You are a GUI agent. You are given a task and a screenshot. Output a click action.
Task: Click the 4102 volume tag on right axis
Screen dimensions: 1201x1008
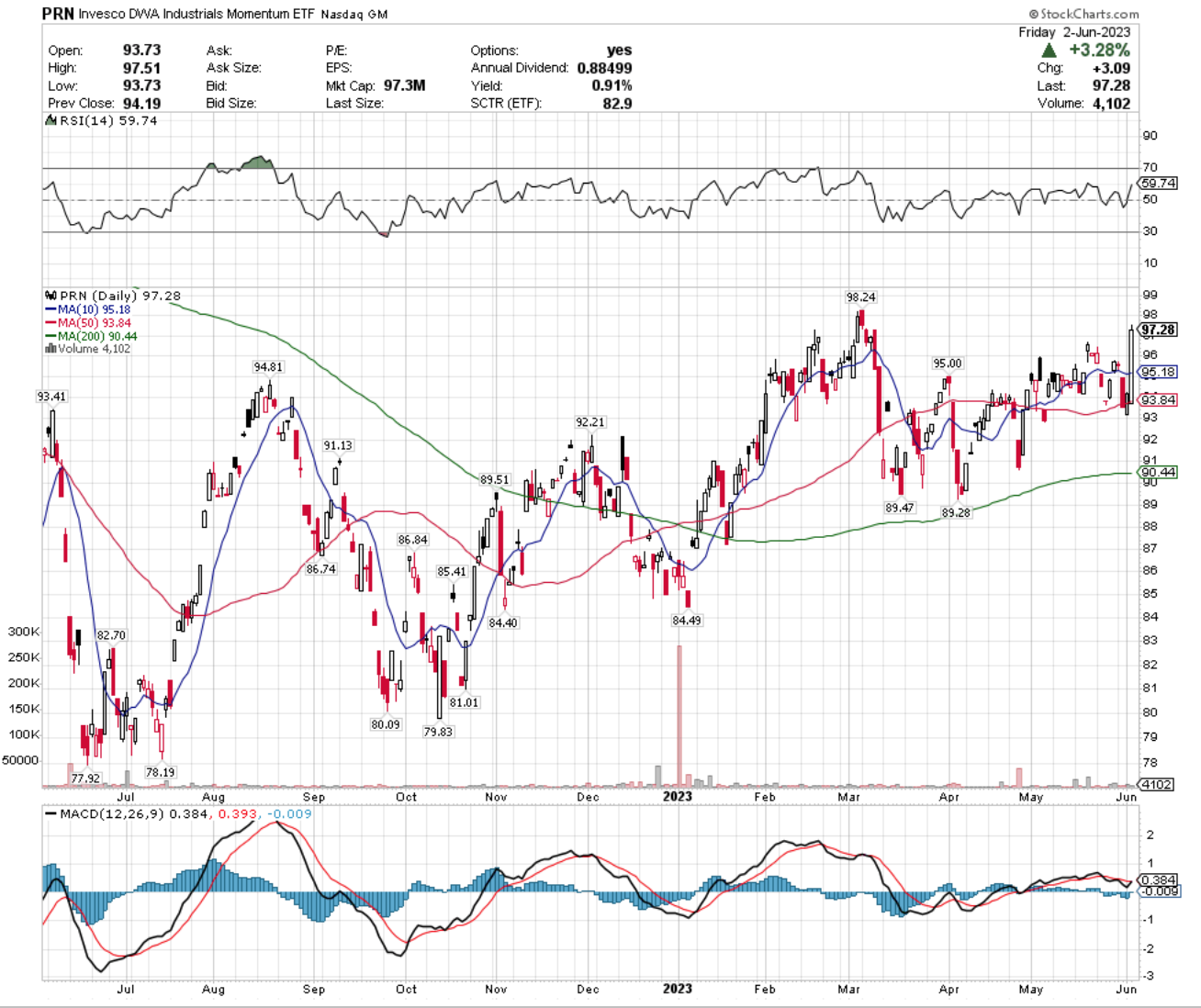pyautogui.click(x=1156, y=784)
